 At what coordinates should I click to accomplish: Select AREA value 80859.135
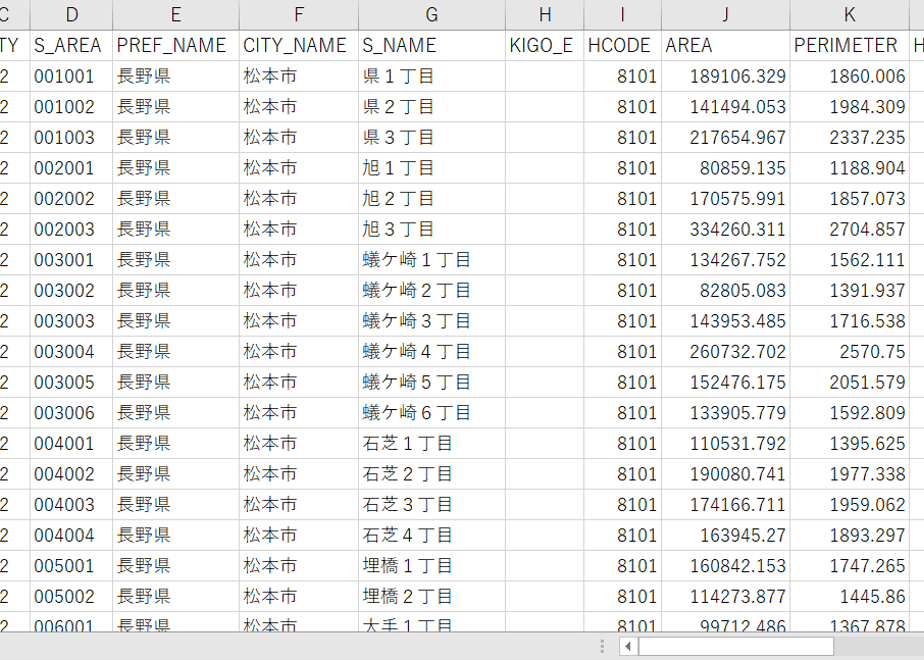tap(726, 168)
